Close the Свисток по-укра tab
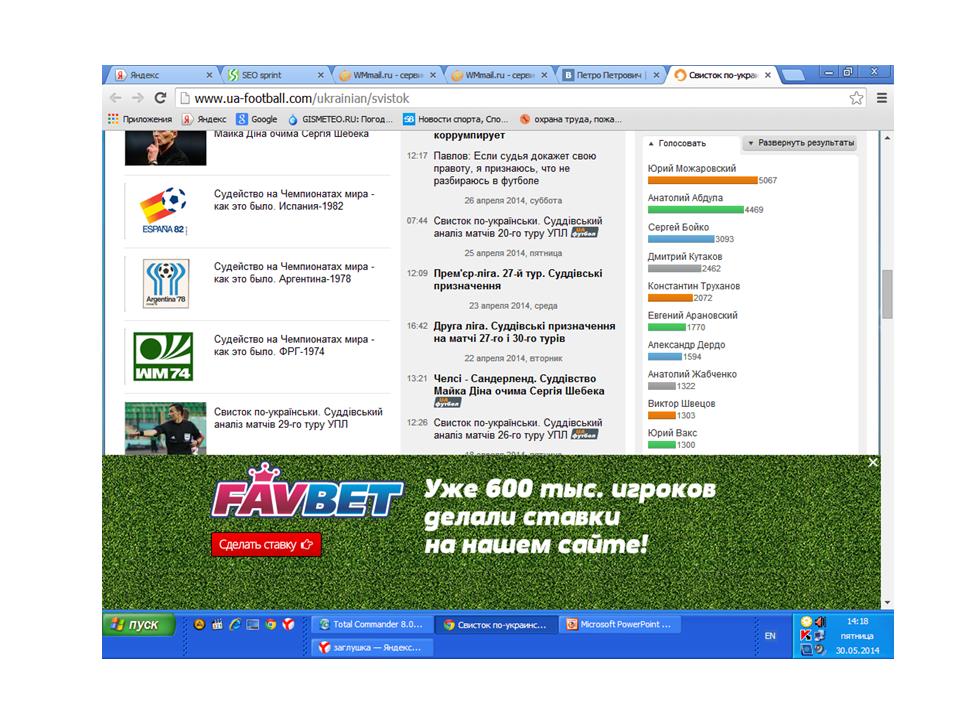The image size is (960, 720). [x=768, y=75]
